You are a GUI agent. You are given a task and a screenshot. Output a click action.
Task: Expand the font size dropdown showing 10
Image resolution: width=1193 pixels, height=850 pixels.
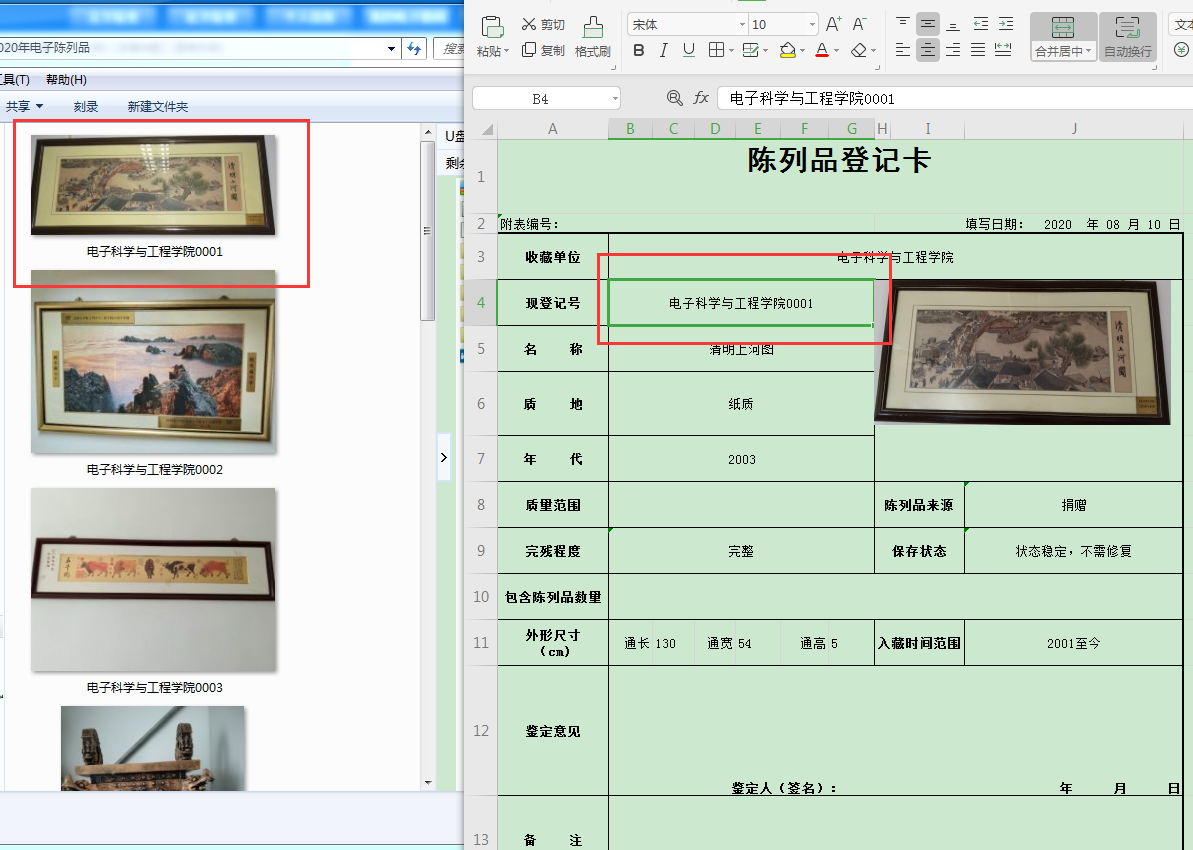pos(811,25)
